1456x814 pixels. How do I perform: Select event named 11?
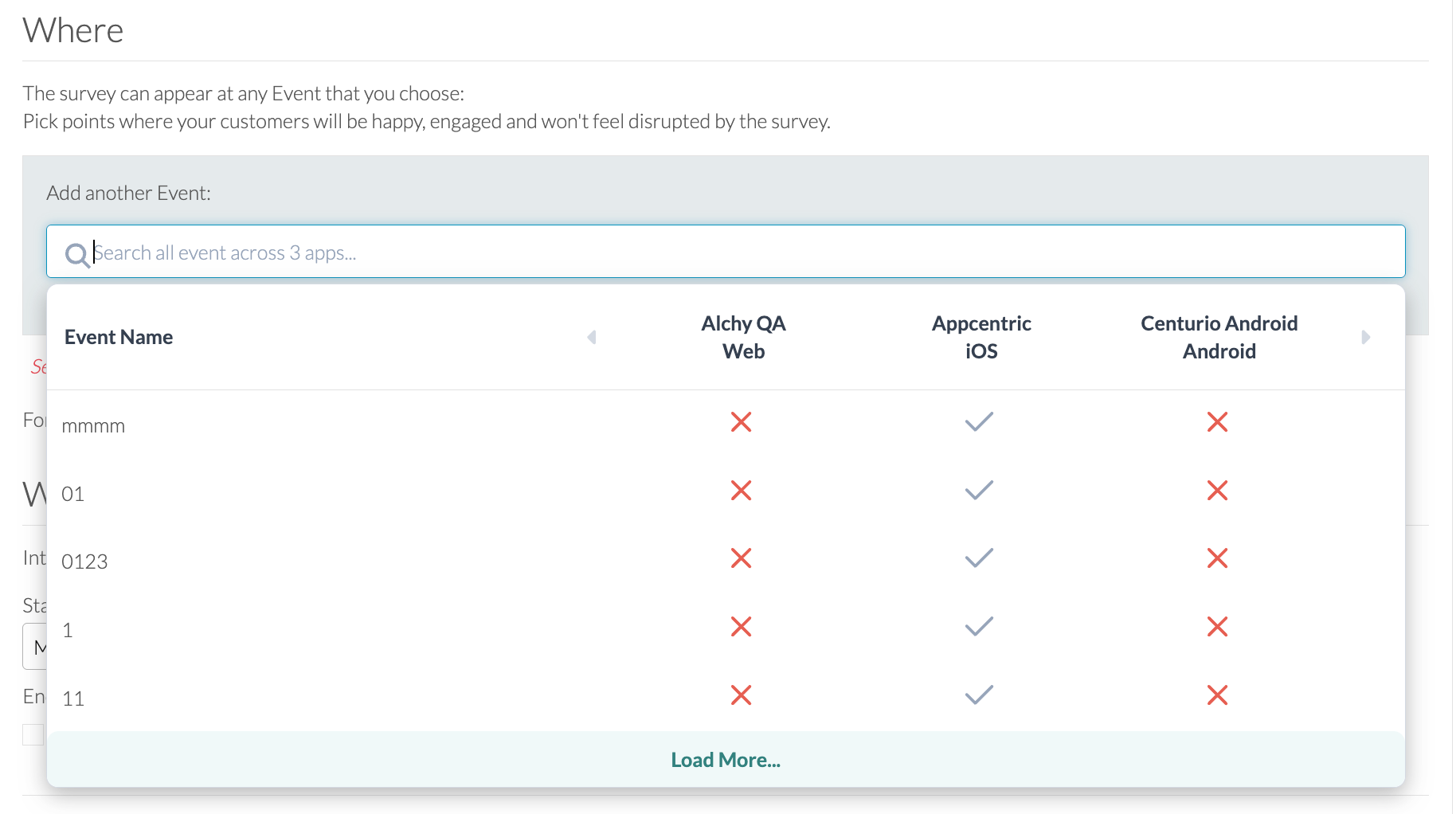coord(73,699)
